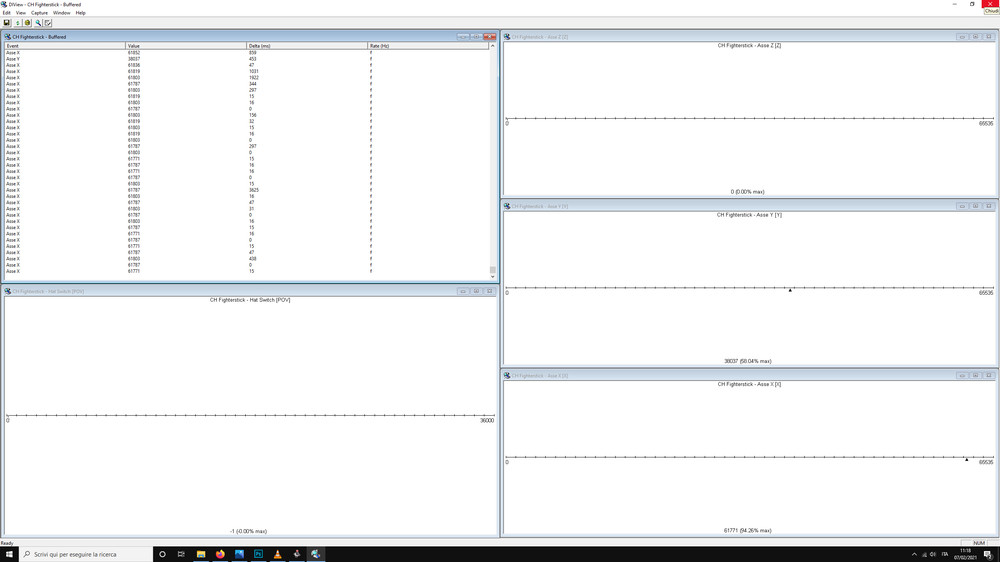The height and width of the screenshot is (562, 1000).
Task: Click the Asse X window's title icon
Action: 507,376
